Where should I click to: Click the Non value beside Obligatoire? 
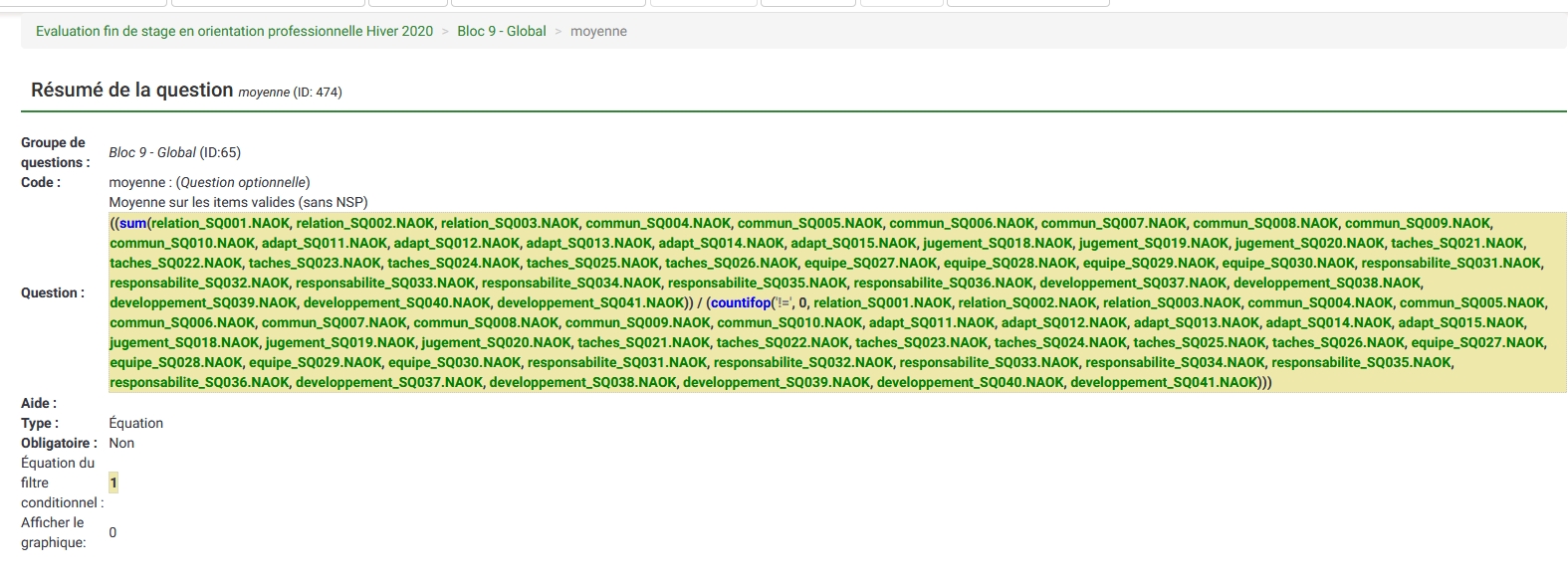pos(121,444)
